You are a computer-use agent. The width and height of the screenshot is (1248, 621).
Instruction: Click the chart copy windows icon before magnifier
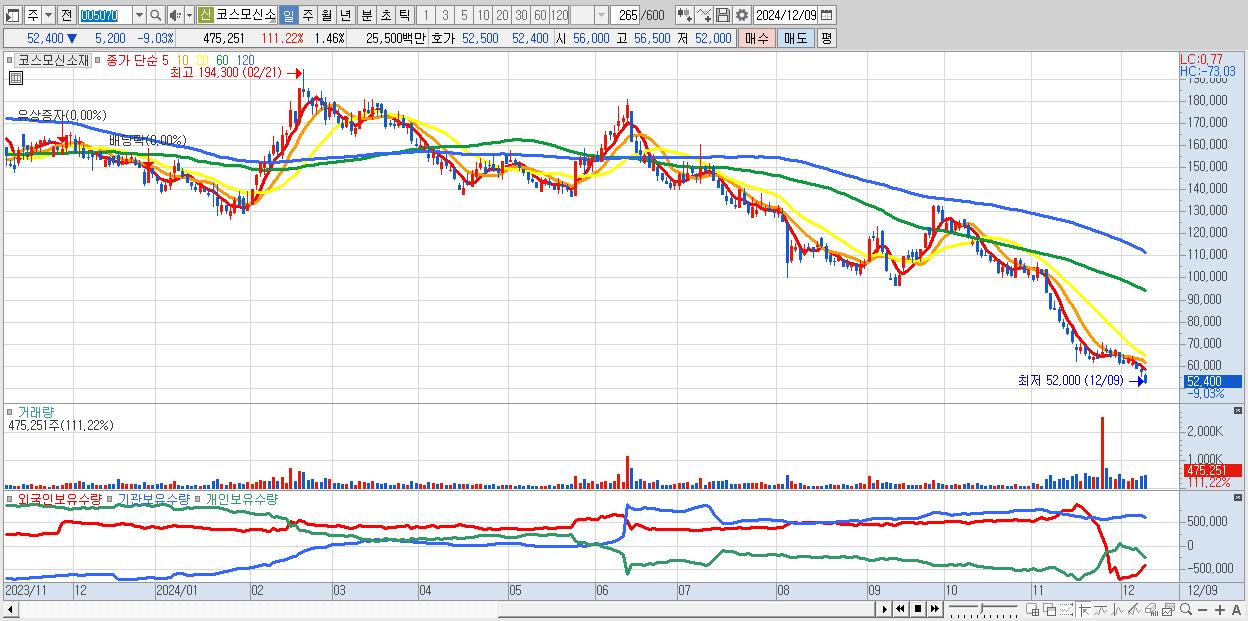[1169, 610]
